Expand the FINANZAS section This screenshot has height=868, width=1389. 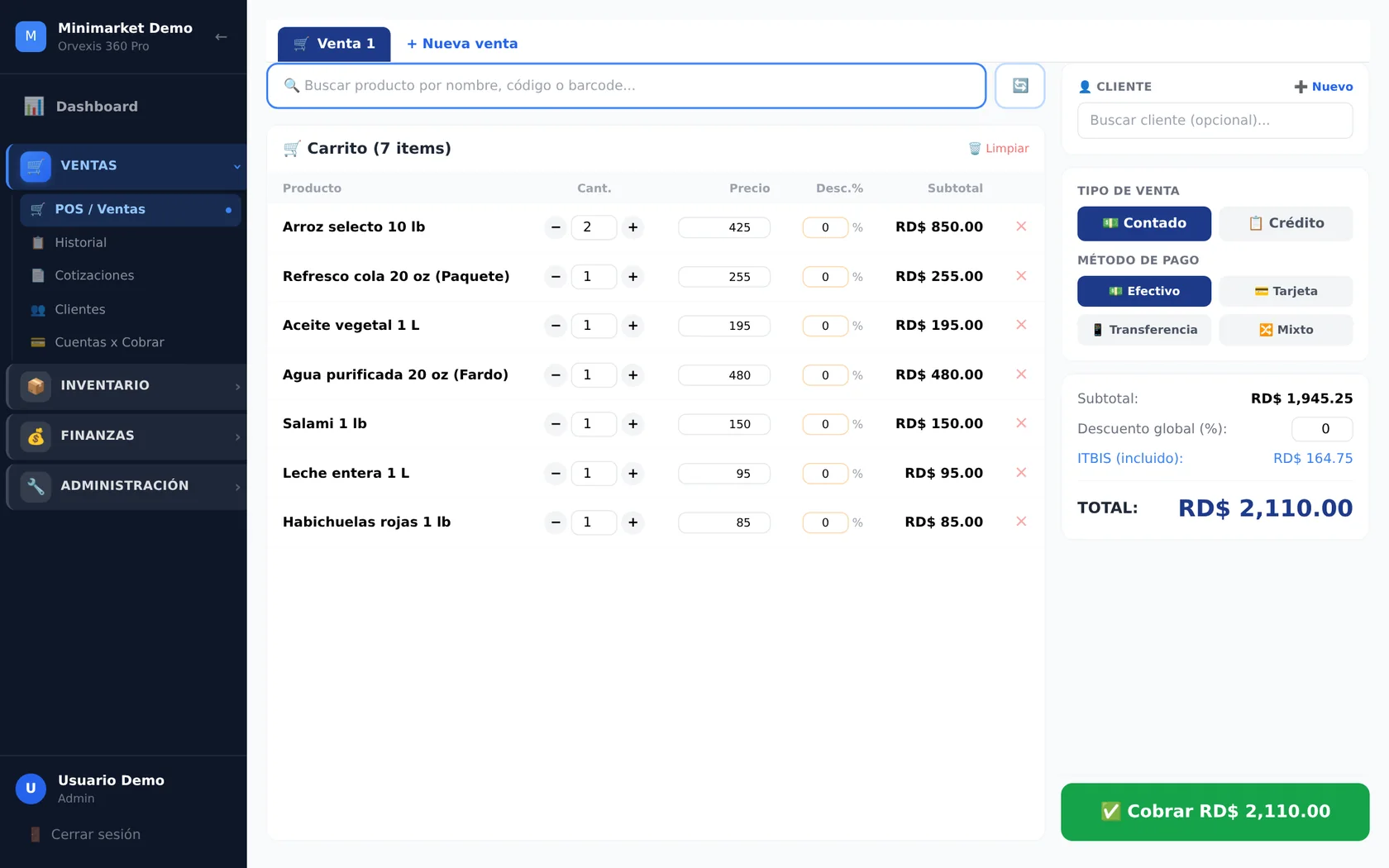click(x=126, y=436)
